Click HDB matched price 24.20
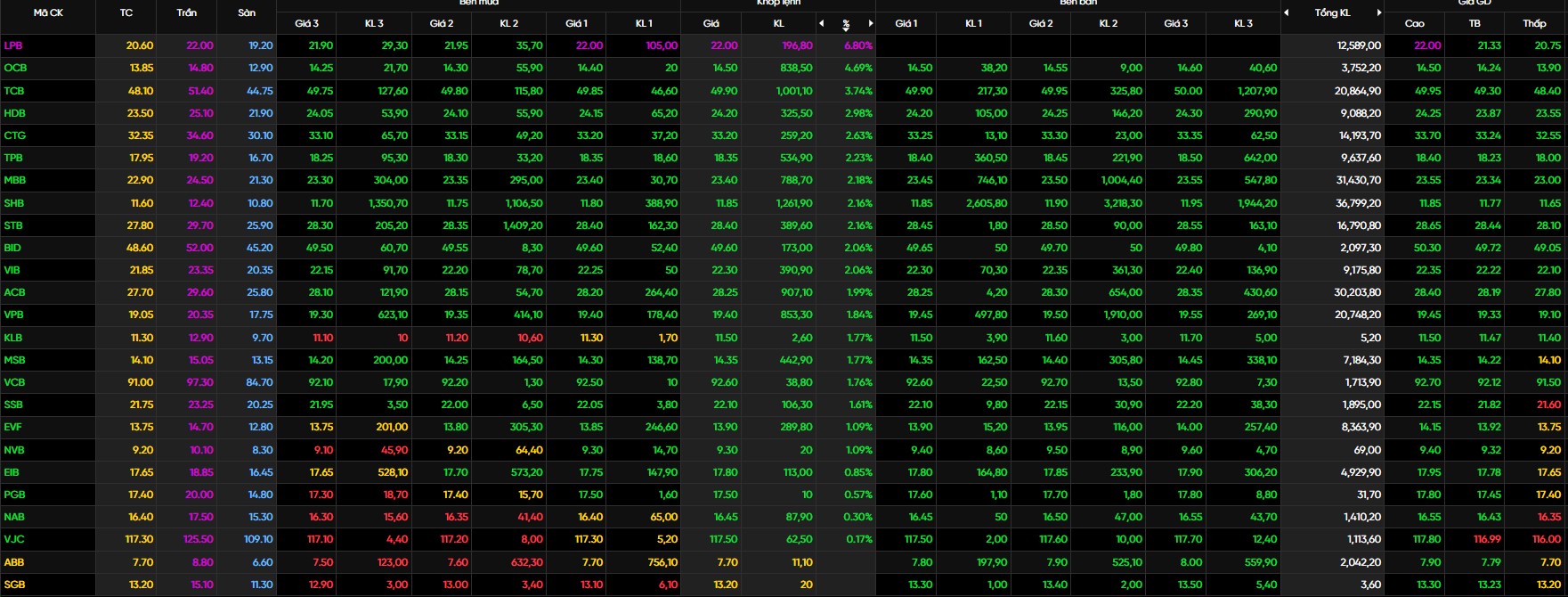Image resolution: width=1568 pixels, height=597 pixels. click(724, 113)
